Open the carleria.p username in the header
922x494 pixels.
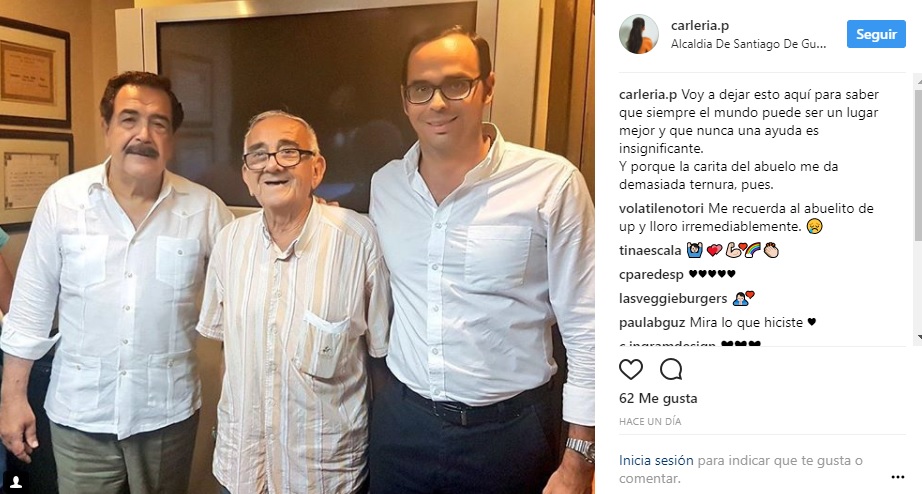coord(700,25)
